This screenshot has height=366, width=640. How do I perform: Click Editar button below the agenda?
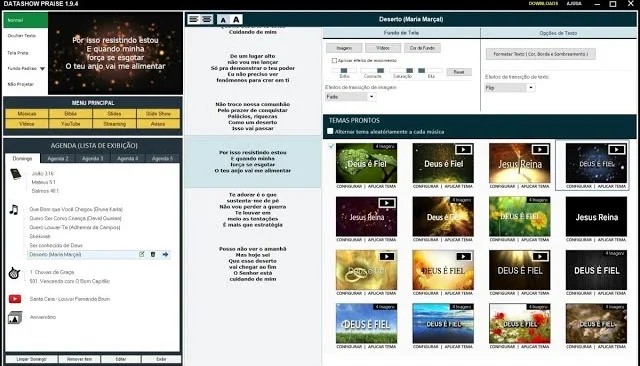click(x=121, y=359)
